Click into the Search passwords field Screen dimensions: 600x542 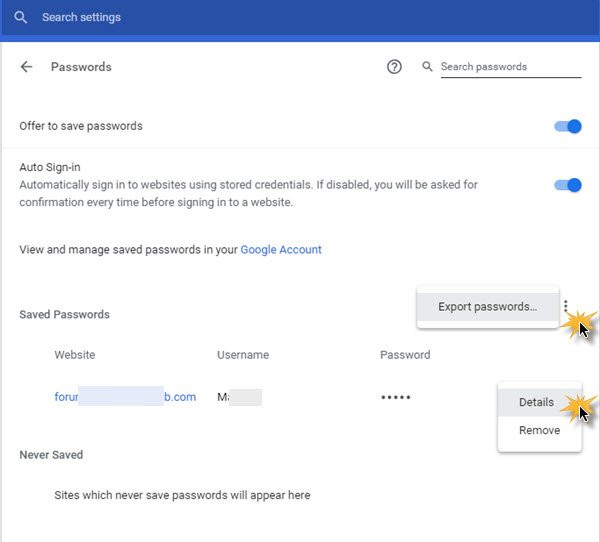click(x=510, y=67)
